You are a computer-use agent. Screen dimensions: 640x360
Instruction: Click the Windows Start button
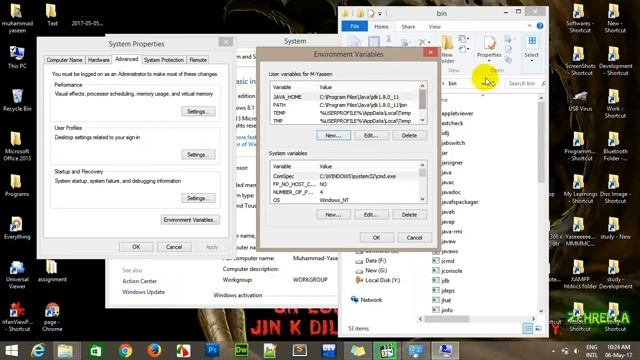(x=12, y=351)
